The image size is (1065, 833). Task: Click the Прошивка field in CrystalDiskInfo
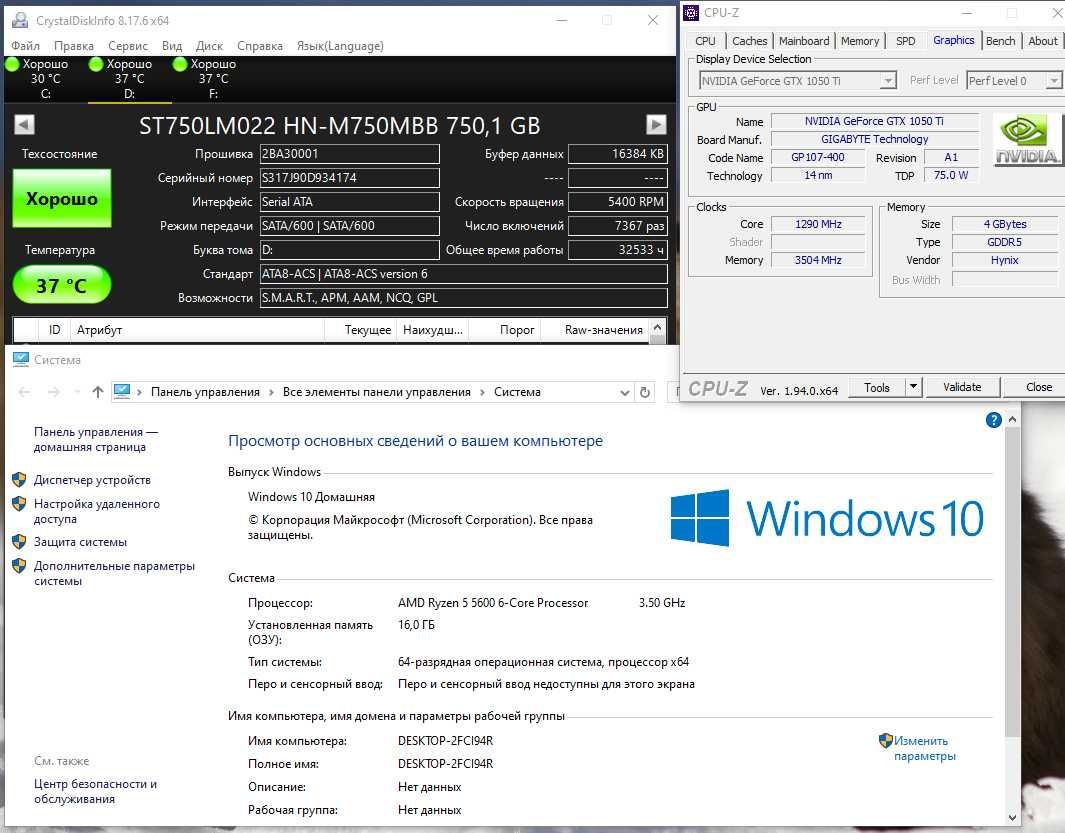(350, 154)
